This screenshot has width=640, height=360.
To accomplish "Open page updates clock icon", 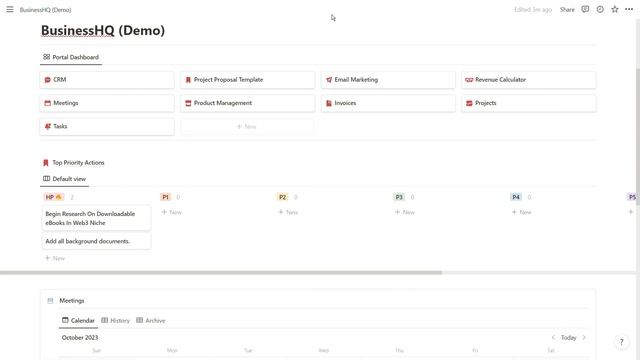I will click(600, 9).
